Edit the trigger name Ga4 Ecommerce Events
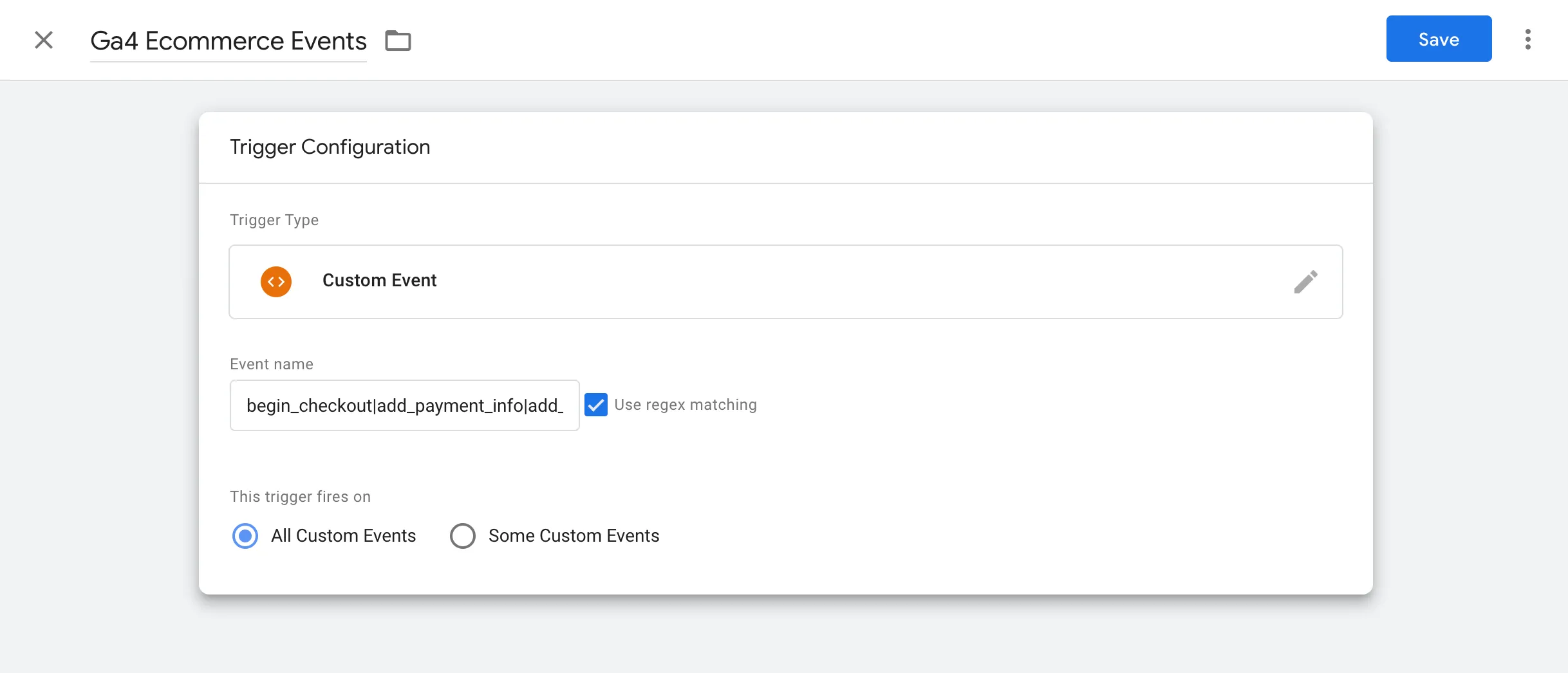The width and height of the screenshot is (1568, 673). click(229, 41)
